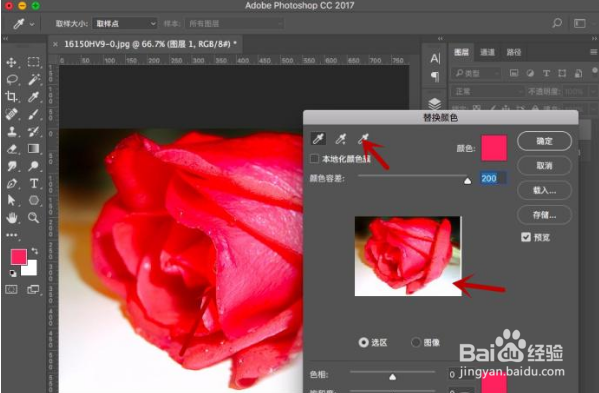Screen dimensions: 599x393
Task: Select the Horizontal Type tool
Action: click(x=34, y=183)
